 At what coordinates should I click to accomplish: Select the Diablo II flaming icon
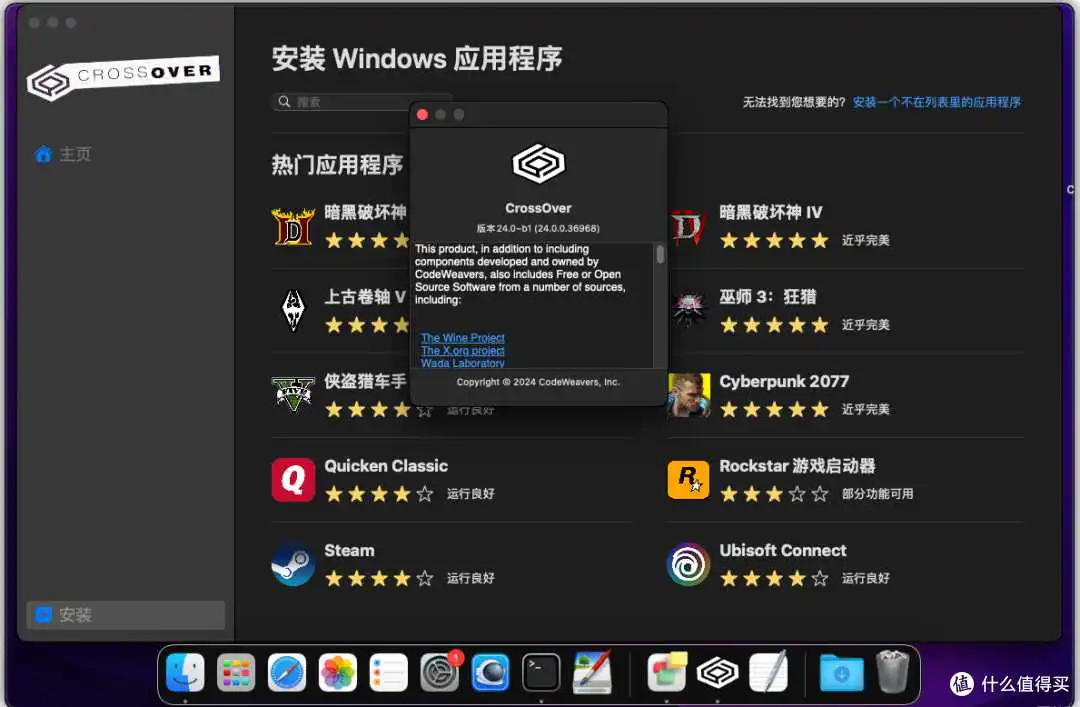pos(293,227)
